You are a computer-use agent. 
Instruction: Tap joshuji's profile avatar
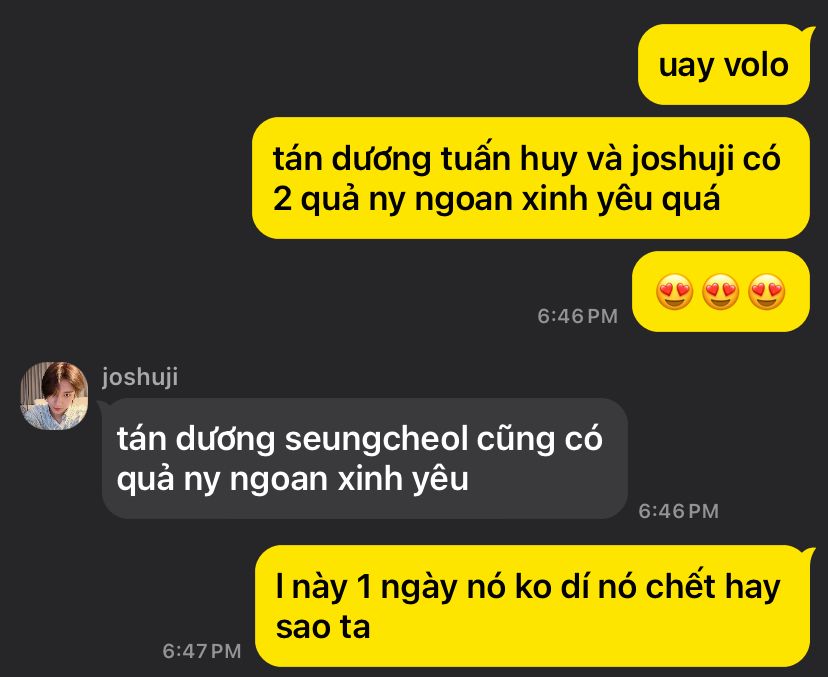point(54,396)
